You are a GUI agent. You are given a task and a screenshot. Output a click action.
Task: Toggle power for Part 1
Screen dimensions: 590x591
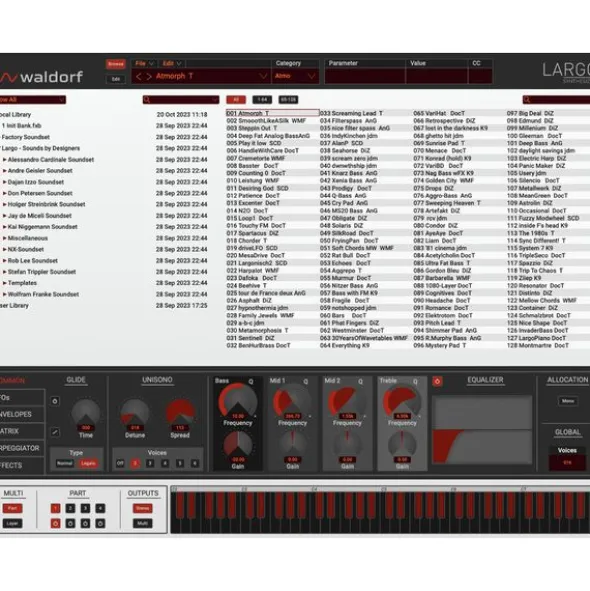point(55,524)
